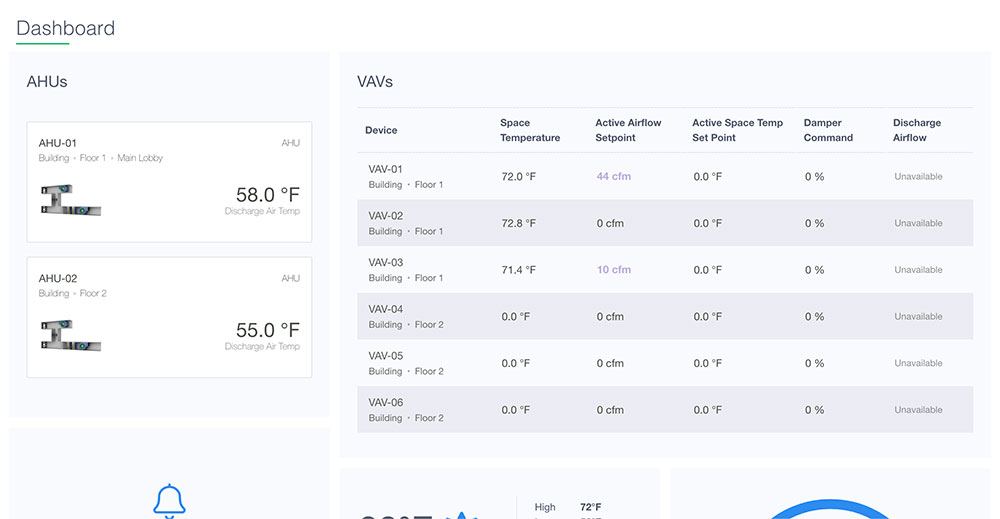Click VAV-06's Unavailable discharge airflow
1000x519 pixels.
tap(918, 409)
